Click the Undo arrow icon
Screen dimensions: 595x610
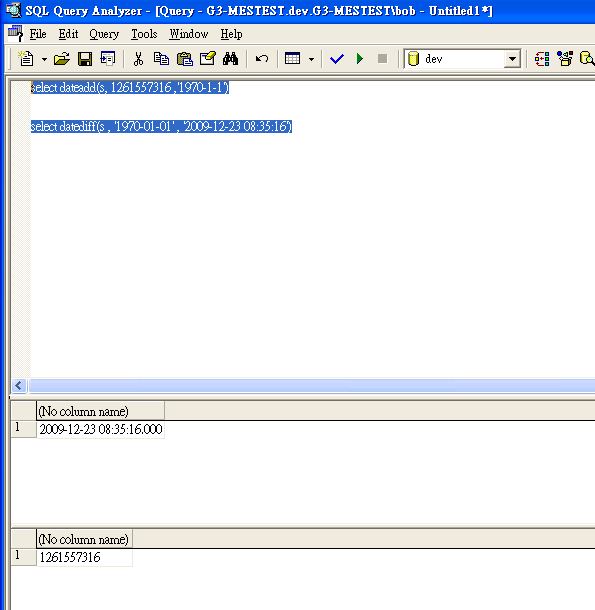[x=262, y=59]
